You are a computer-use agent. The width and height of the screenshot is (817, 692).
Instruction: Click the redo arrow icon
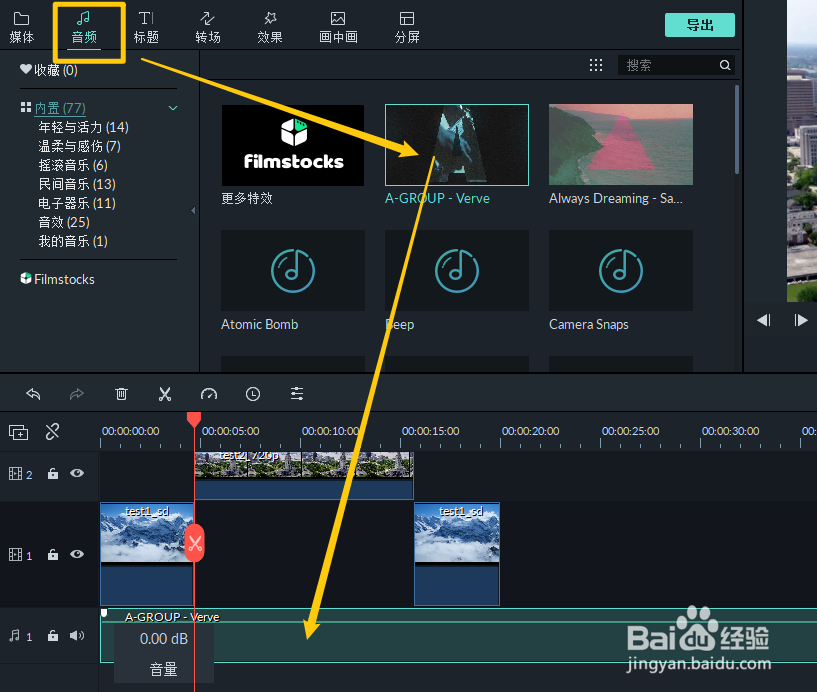pyautogui.click(x=77, y=394)
